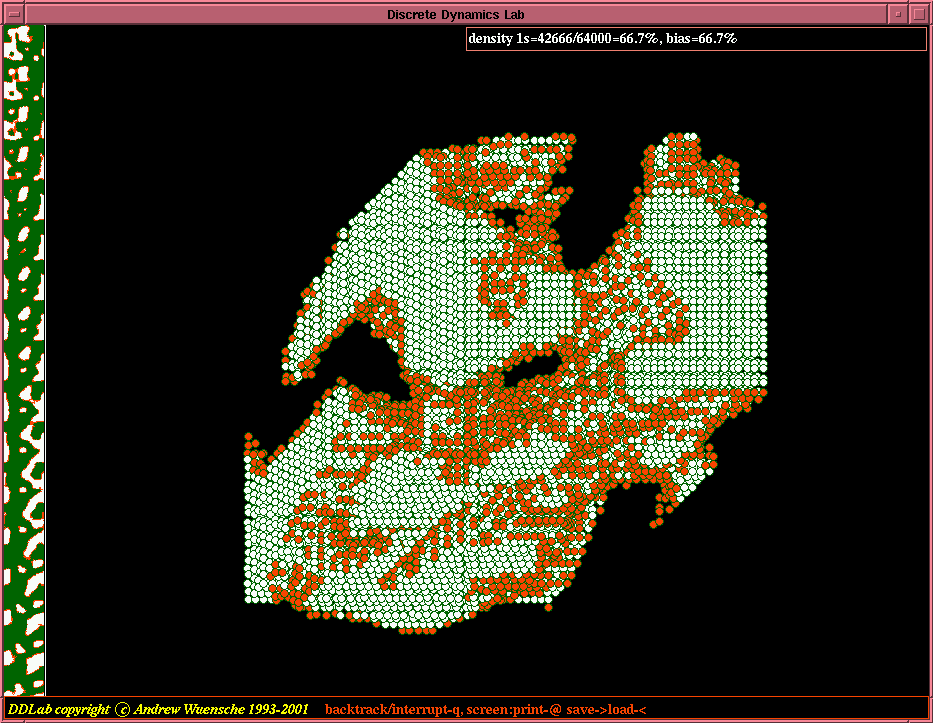Click the Discrete Dynamics Lab window title

coord(455,14)
